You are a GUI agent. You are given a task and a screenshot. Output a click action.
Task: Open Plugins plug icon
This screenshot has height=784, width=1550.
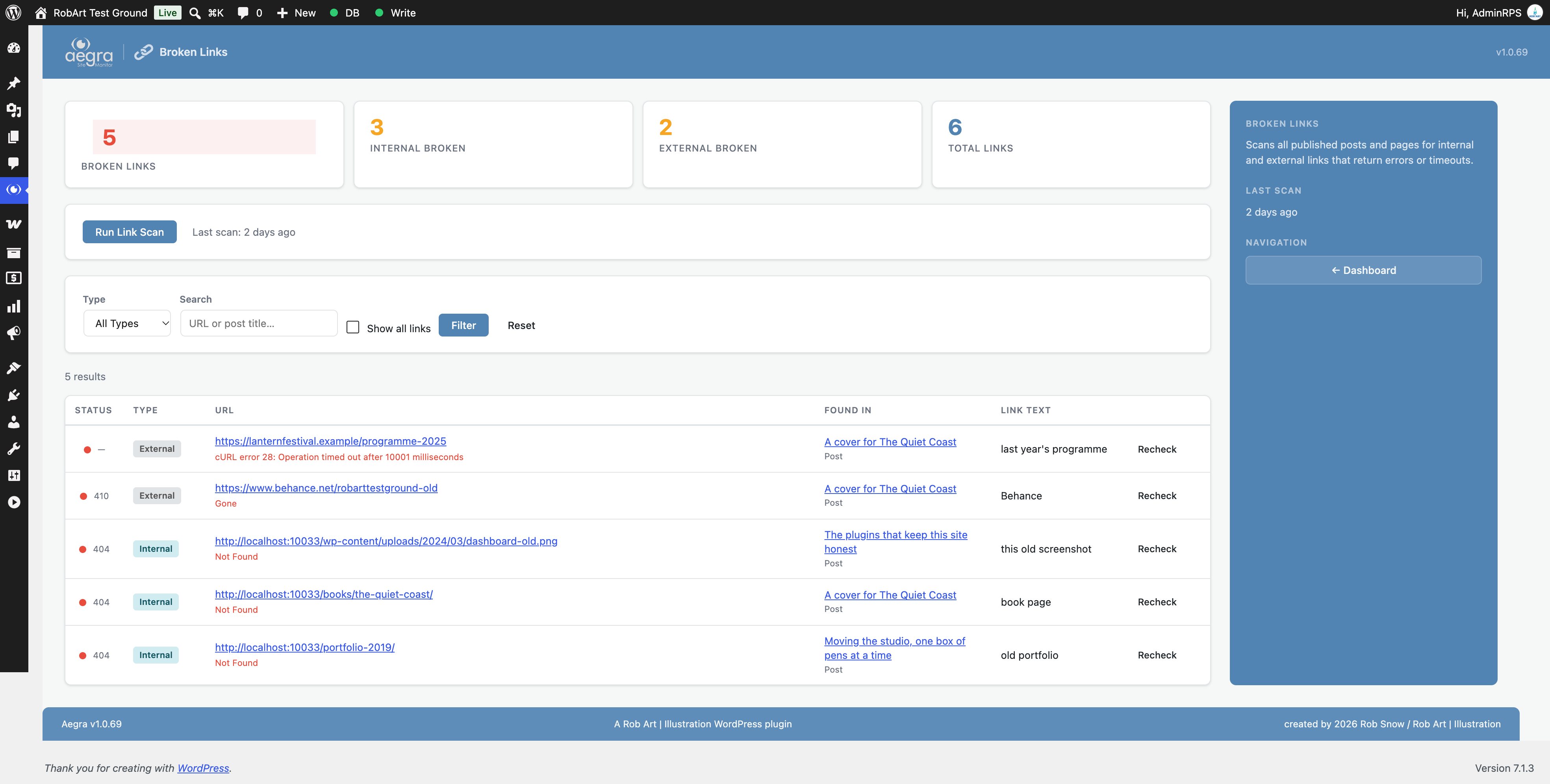(14, 395)
